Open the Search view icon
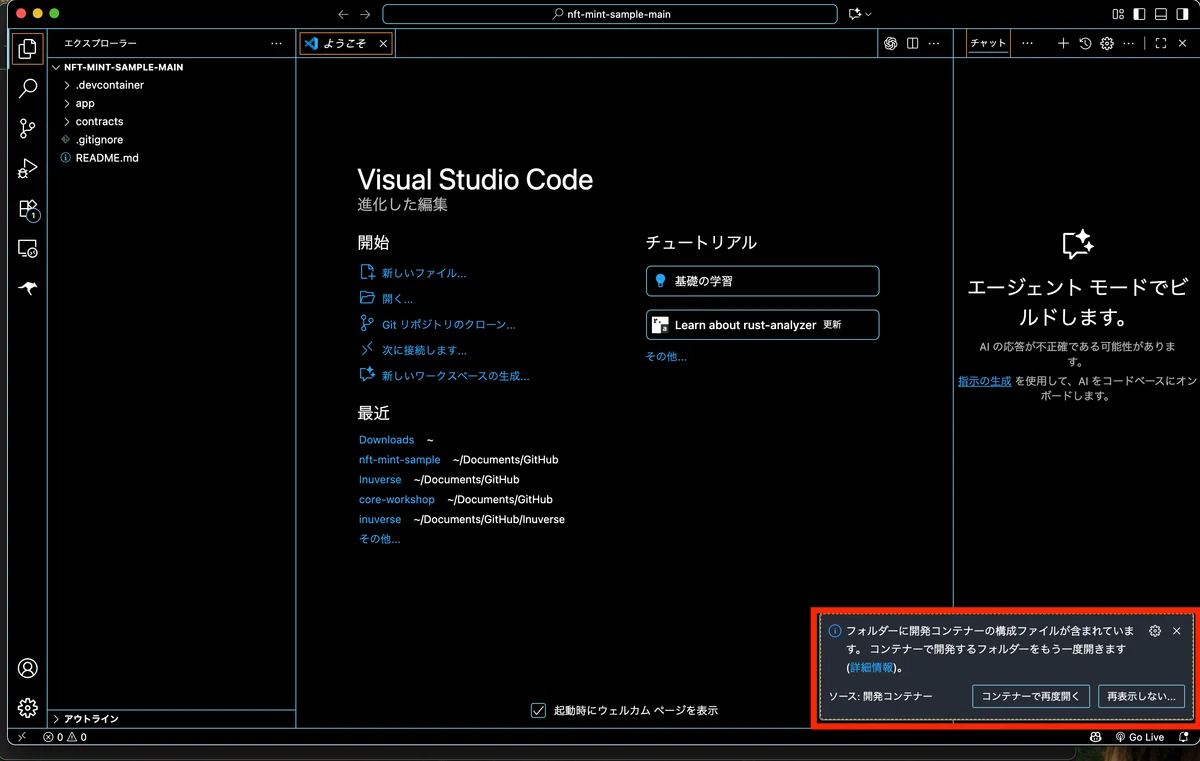The width and height of the screenshot is (1200, 761). coord(28,88)
